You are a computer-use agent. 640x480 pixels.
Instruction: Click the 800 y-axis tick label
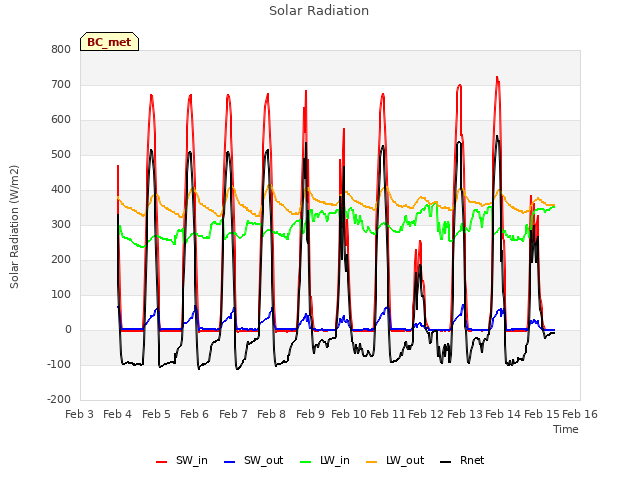coord(61,50)
